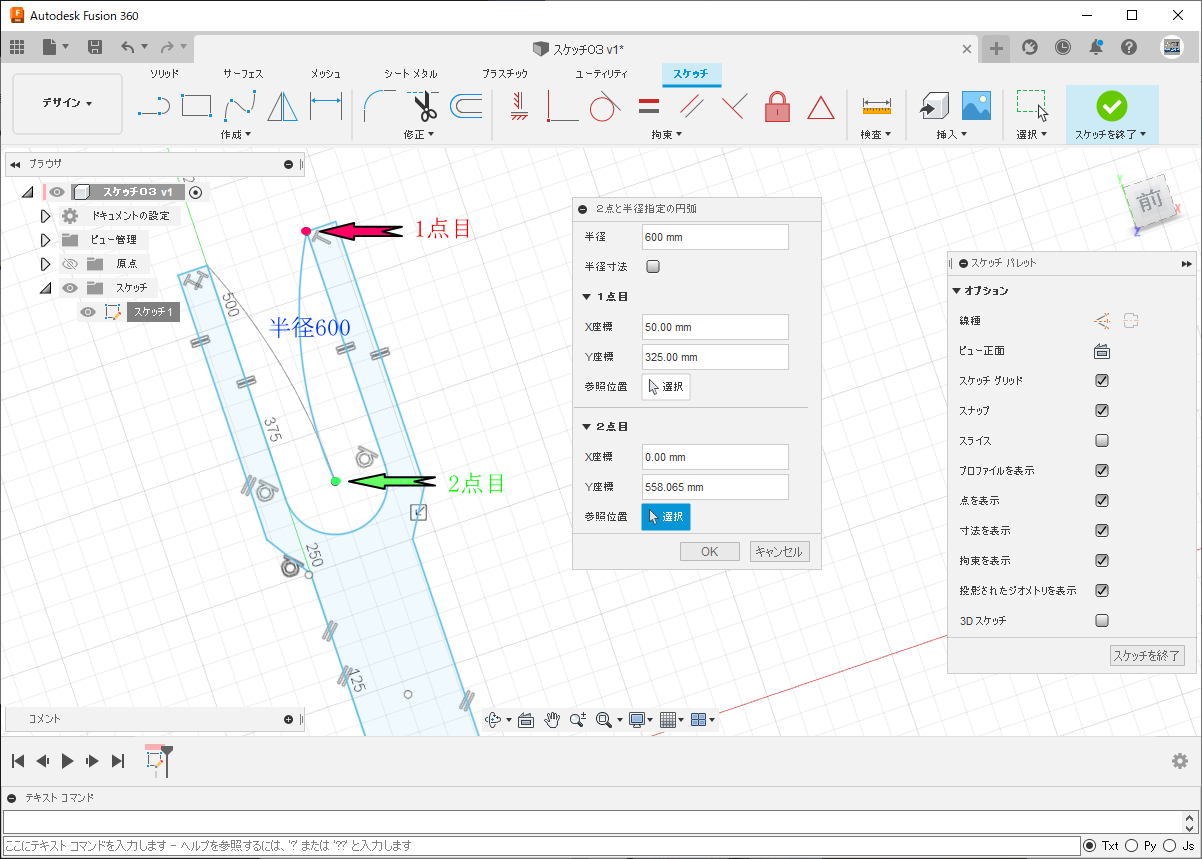Screen dimensions: 1202x859
Task: Toggle the スケッチ グリッド checkbox
Action: 1102,381
